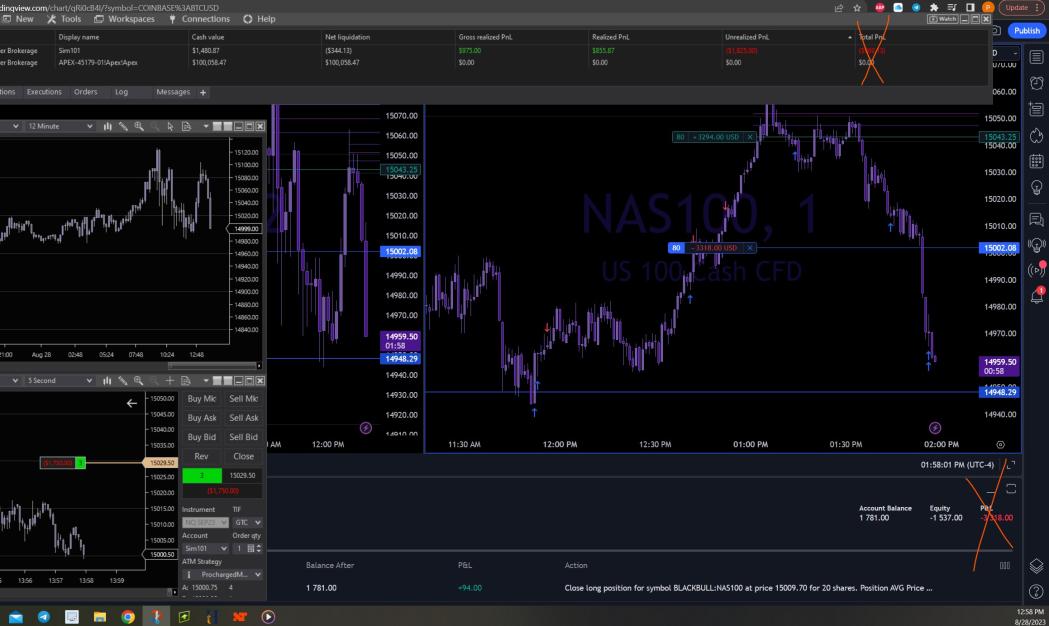Open the Chats speech bubble icon
The height and width of the screenshot is (626, 1049).
pyautogui.click(x=1035, y=217)
